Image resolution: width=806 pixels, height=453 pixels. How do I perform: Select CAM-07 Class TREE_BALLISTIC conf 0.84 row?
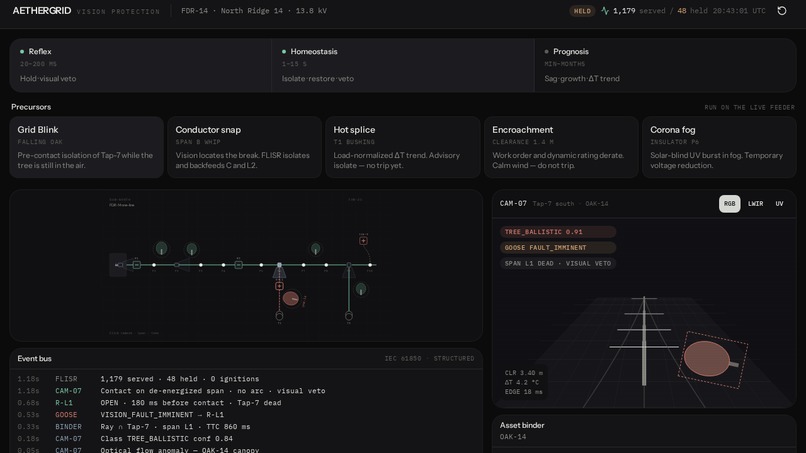pos(246,439)
